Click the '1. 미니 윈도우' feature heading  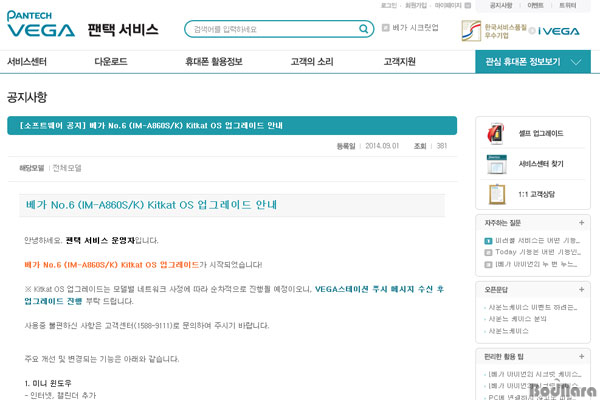click(48, 383)
